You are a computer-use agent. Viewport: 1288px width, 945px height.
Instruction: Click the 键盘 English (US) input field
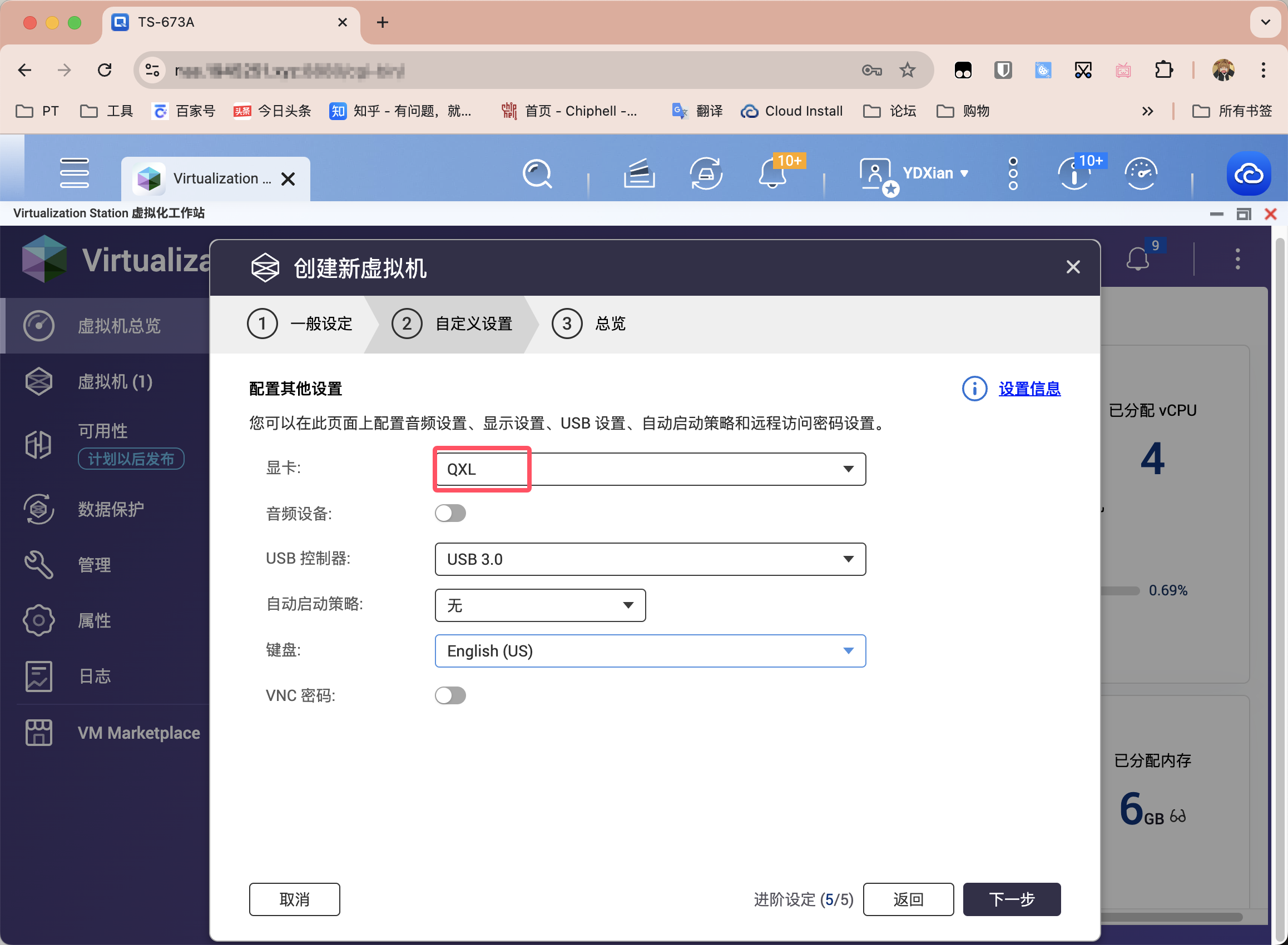(x=650, y=650)
